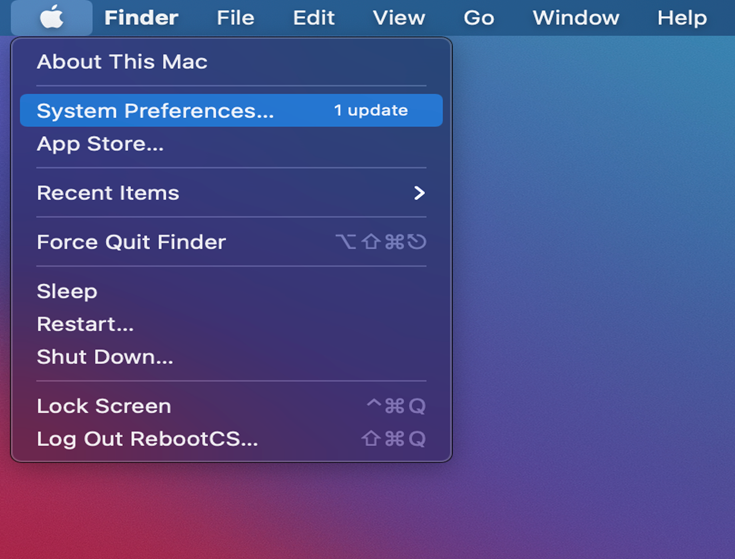Hit the Recent Items entry

click(108, 193)
